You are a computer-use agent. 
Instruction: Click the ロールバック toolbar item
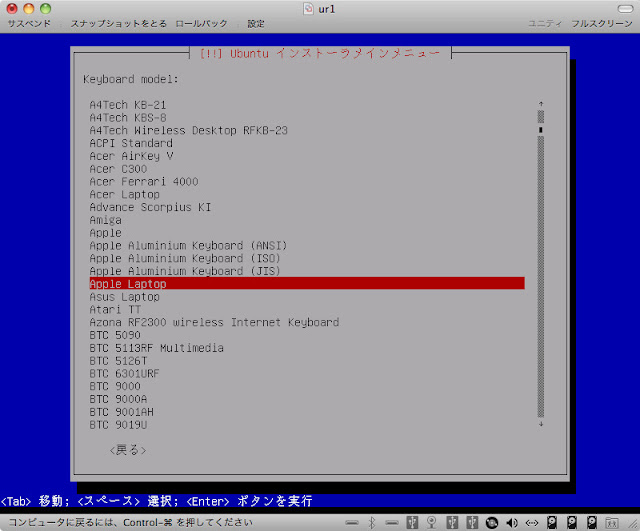click(201, 24)
